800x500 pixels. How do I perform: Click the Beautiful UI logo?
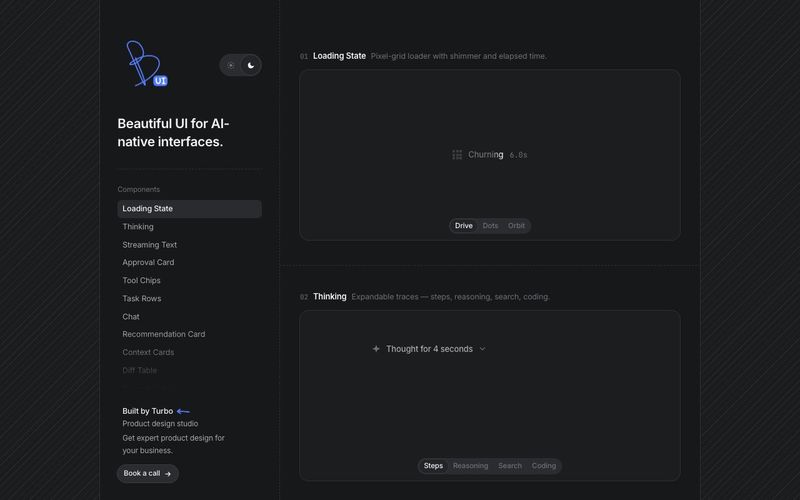147,64
